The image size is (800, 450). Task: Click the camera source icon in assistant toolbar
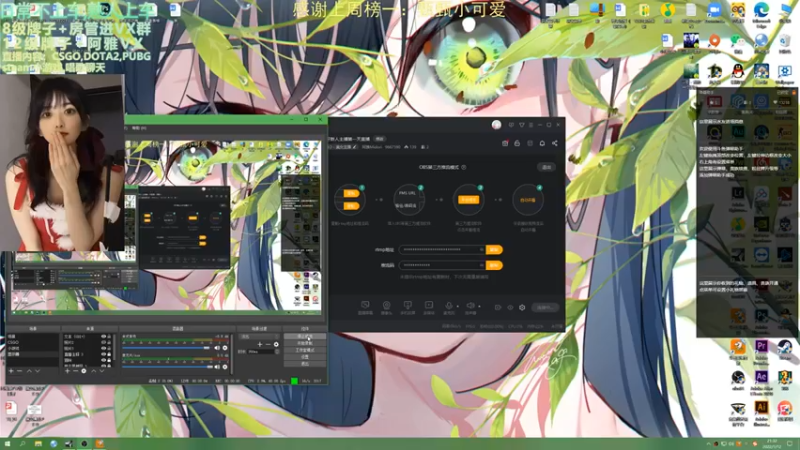[387, 305]
